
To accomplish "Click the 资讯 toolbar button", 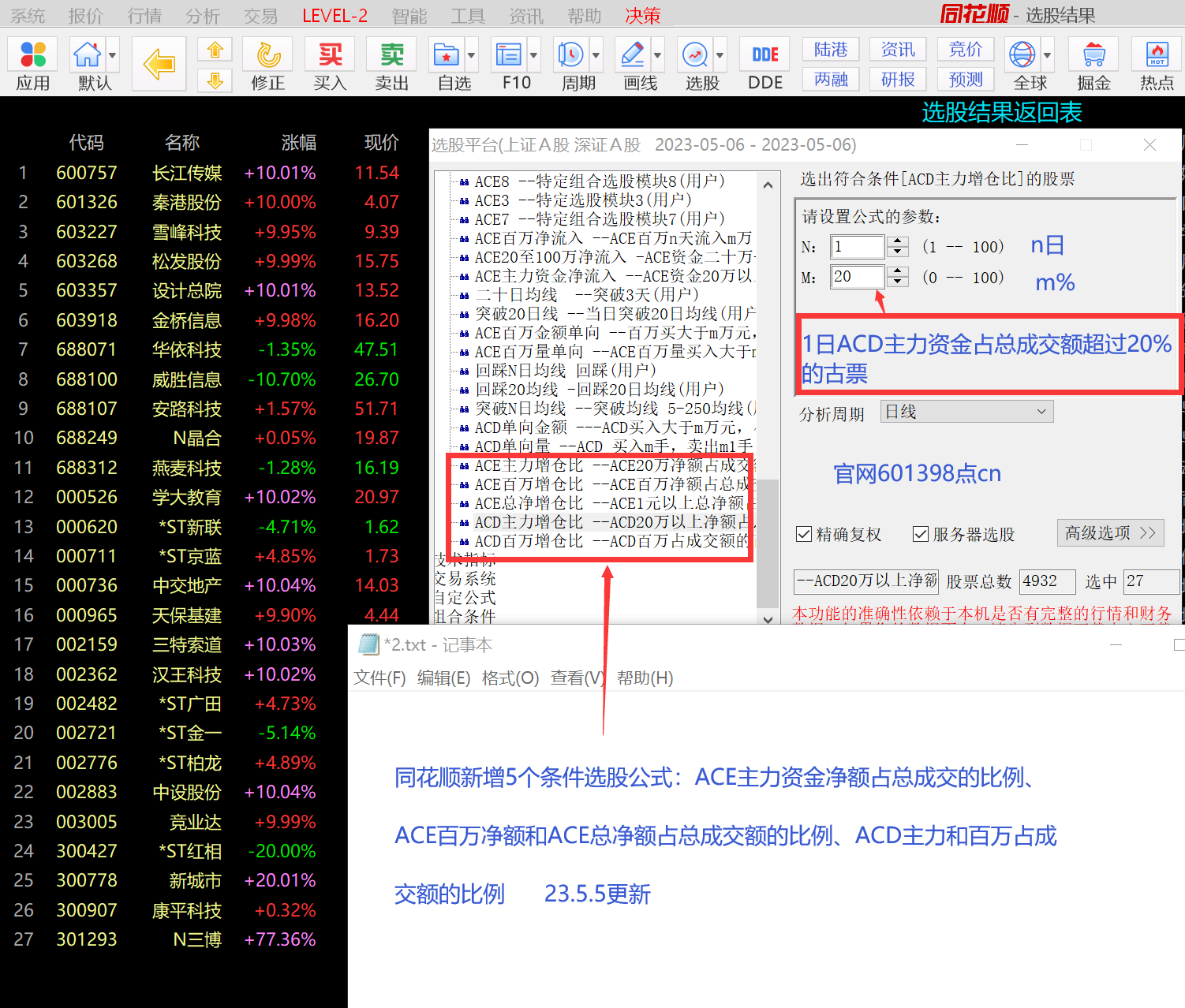I will pos(898,49).
